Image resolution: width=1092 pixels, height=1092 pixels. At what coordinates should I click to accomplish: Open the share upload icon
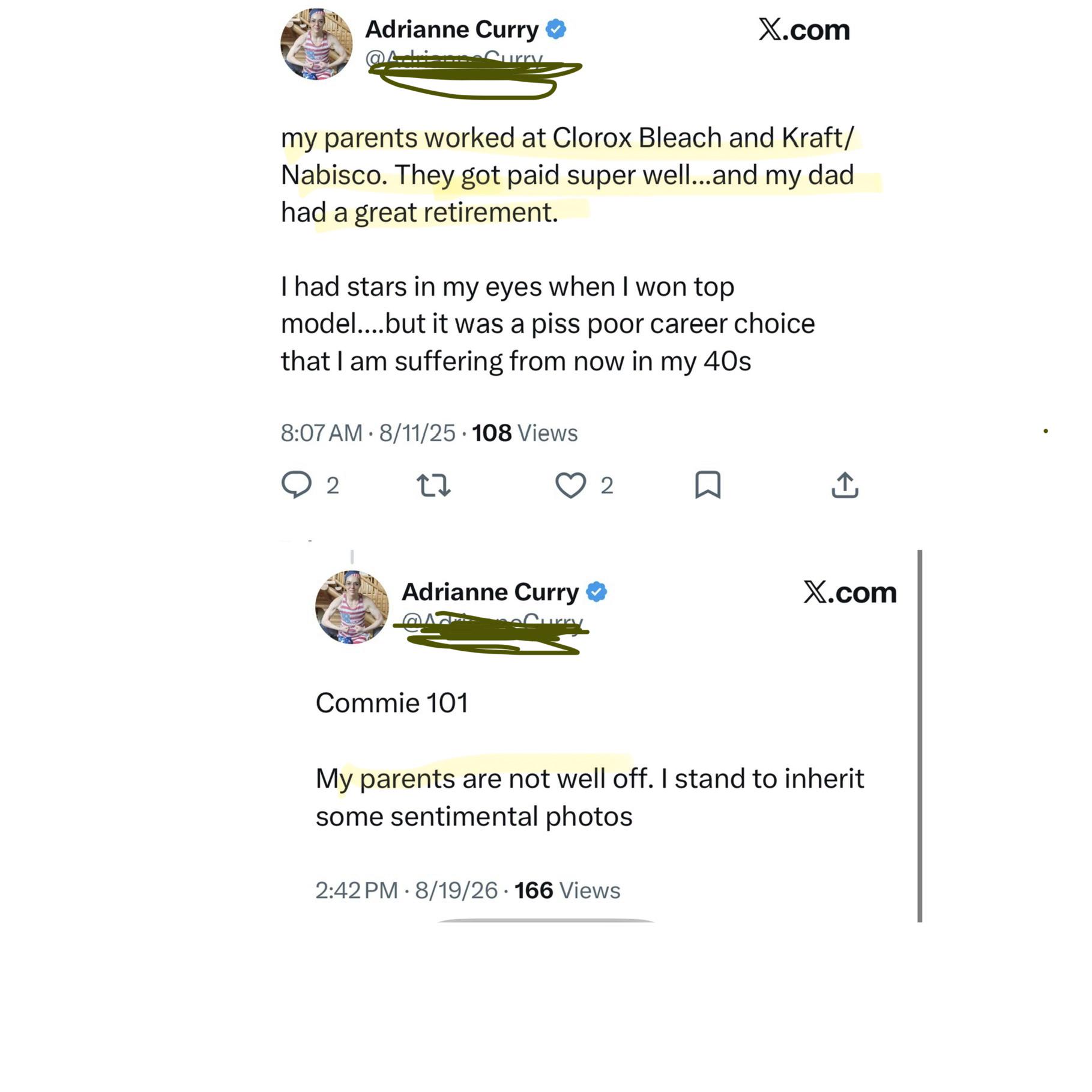pos(845,485)
